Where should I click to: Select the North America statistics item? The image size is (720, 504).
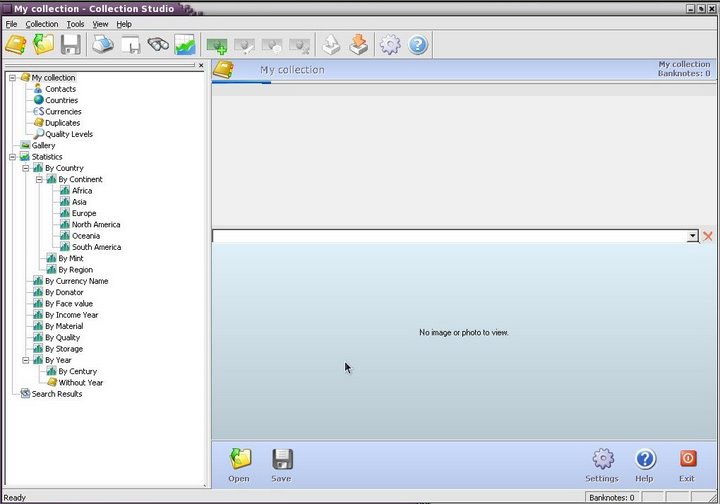(96, 224)
